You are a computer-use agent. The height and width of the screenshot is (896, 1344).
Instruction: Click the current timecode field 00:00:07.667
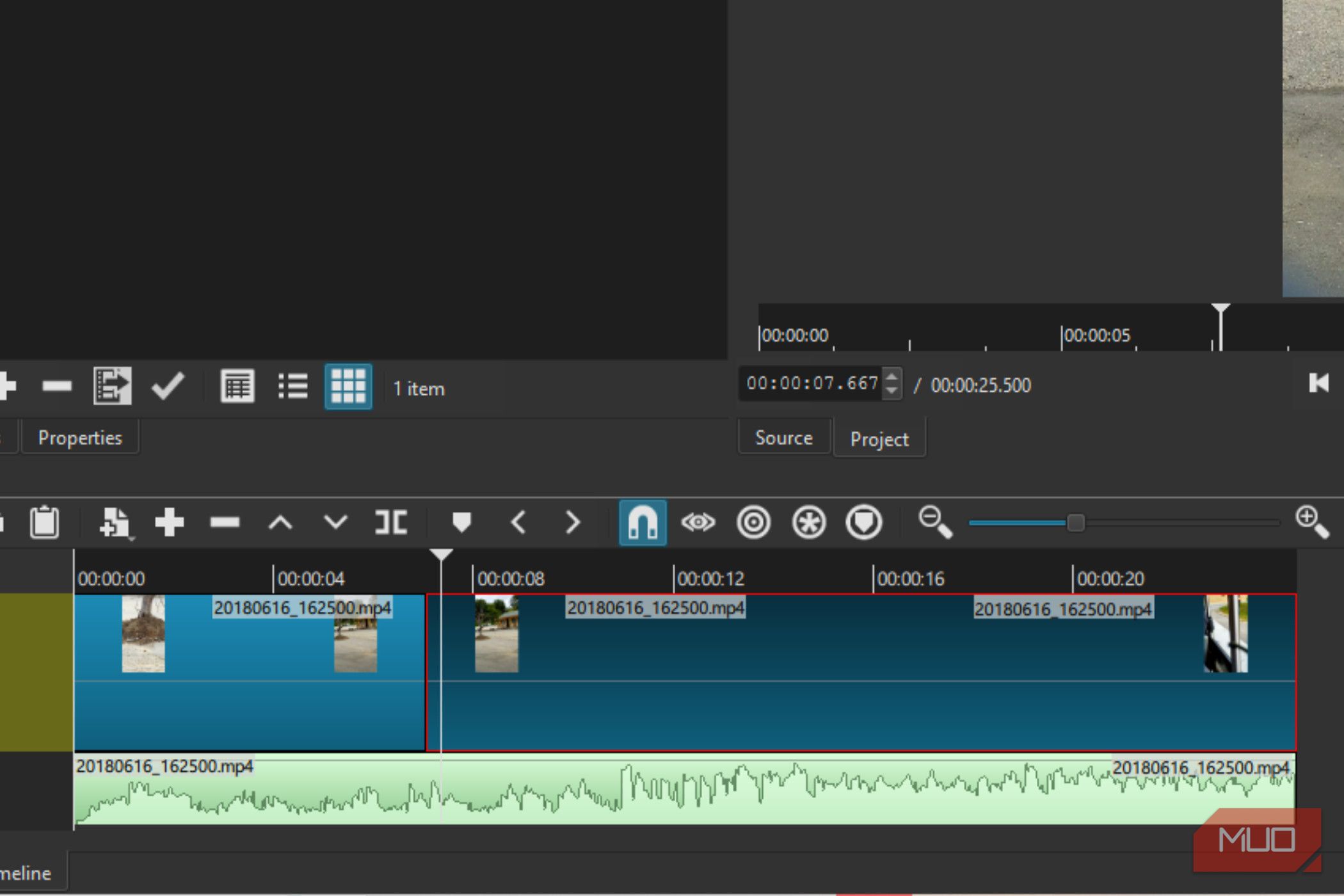tap(811, 383)
